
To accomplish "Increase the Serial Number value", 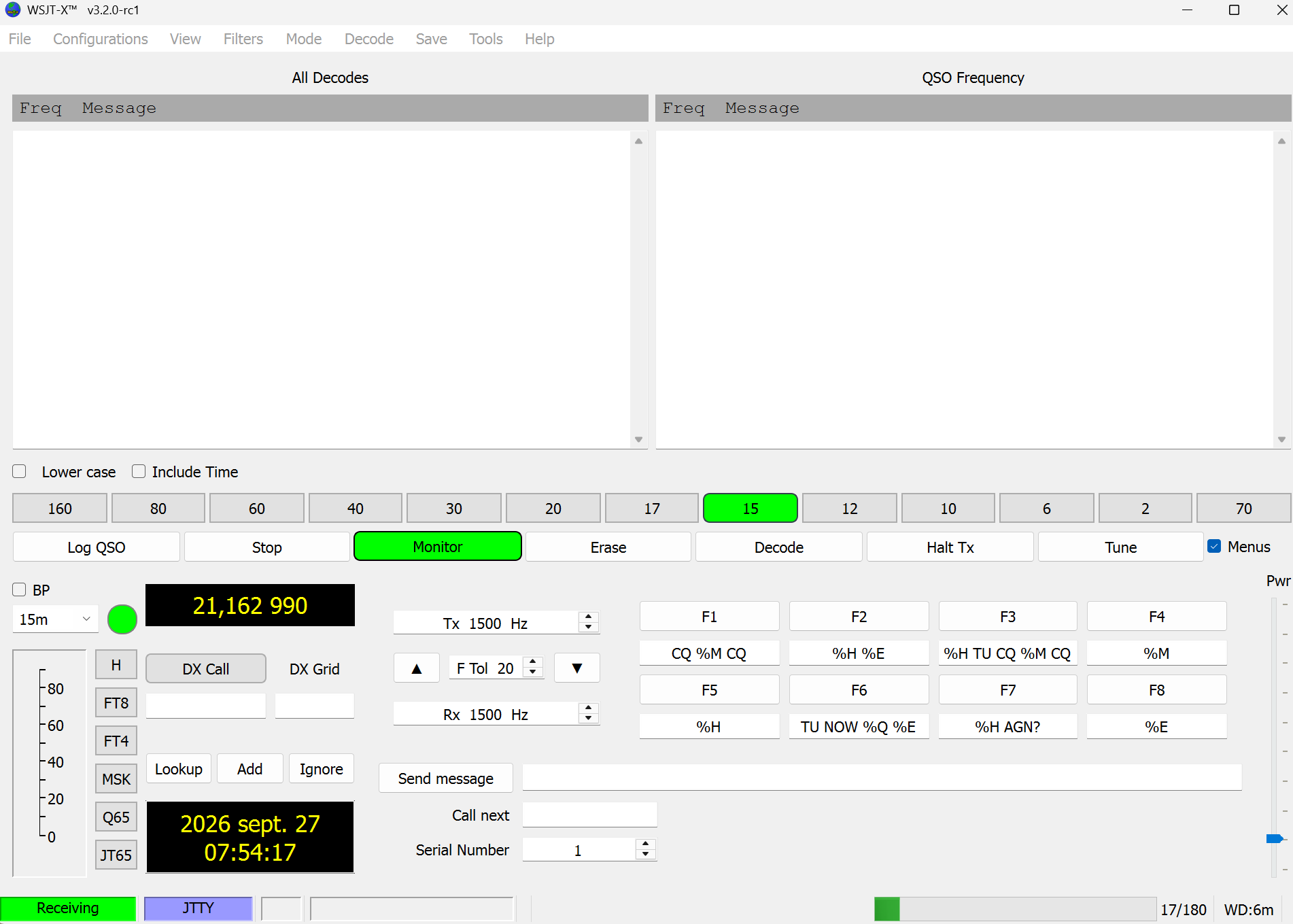I will [646, 844].
